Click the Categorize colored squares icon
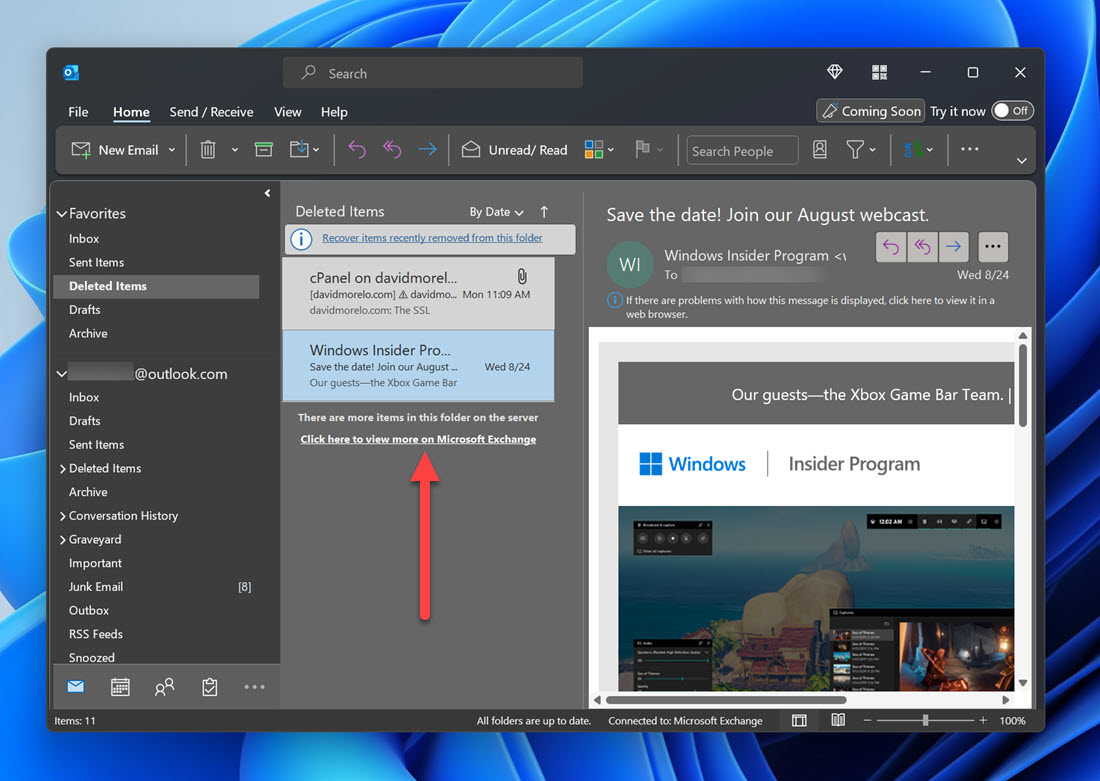Image resolution: width=1100 pixels, height=781 pixels. tap(593, 149)
